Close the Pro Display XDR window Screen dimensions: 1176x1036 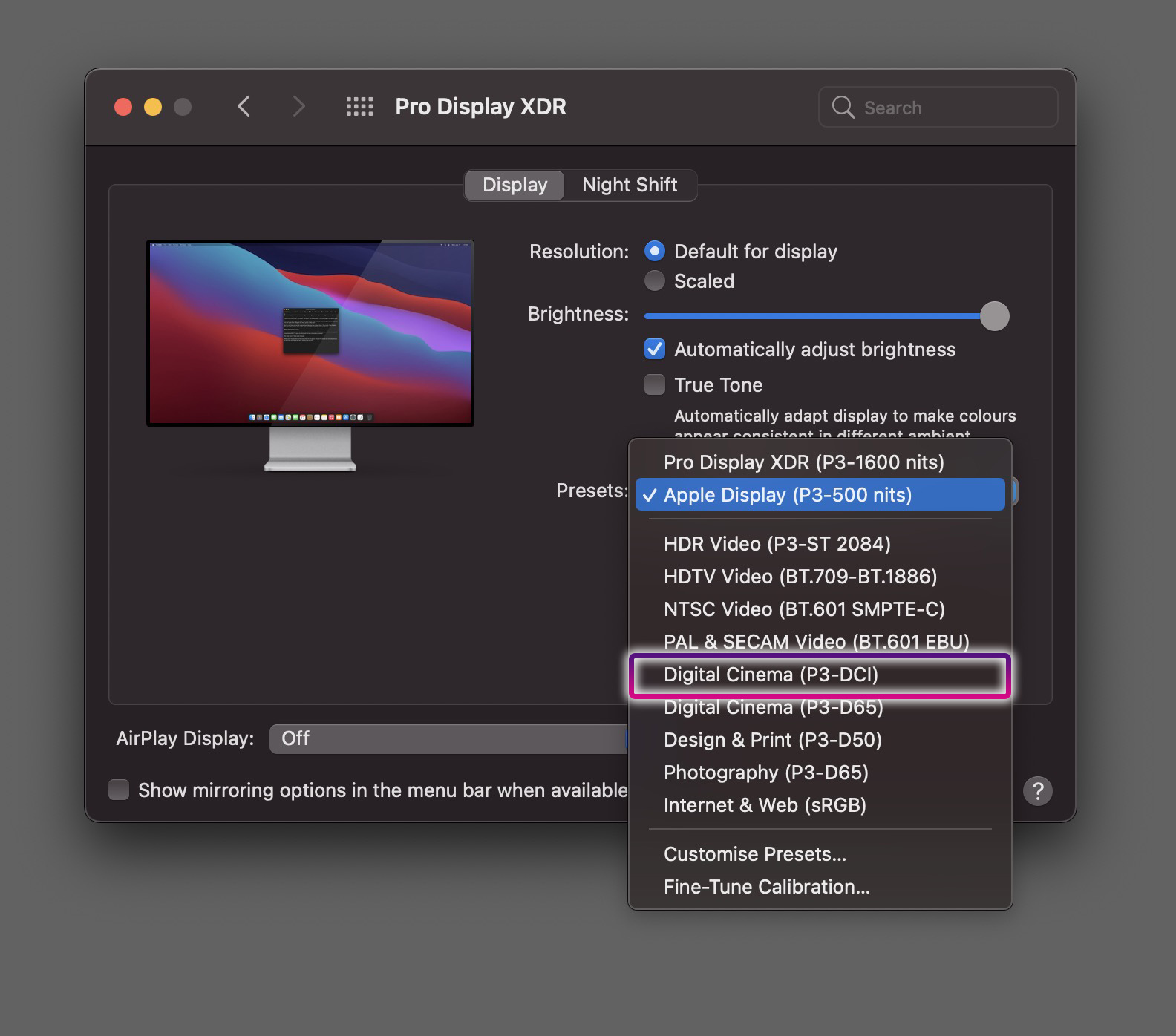coord(123,107)
